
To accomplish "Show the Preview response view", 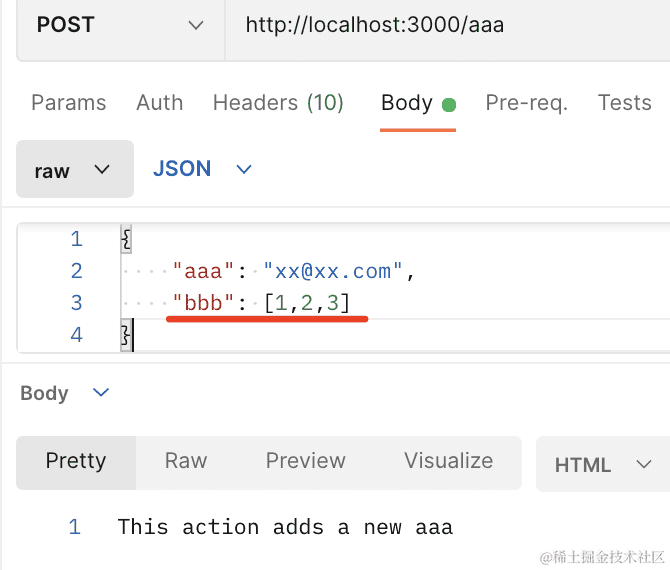I will pyautogui.click(x=305, y=461).
